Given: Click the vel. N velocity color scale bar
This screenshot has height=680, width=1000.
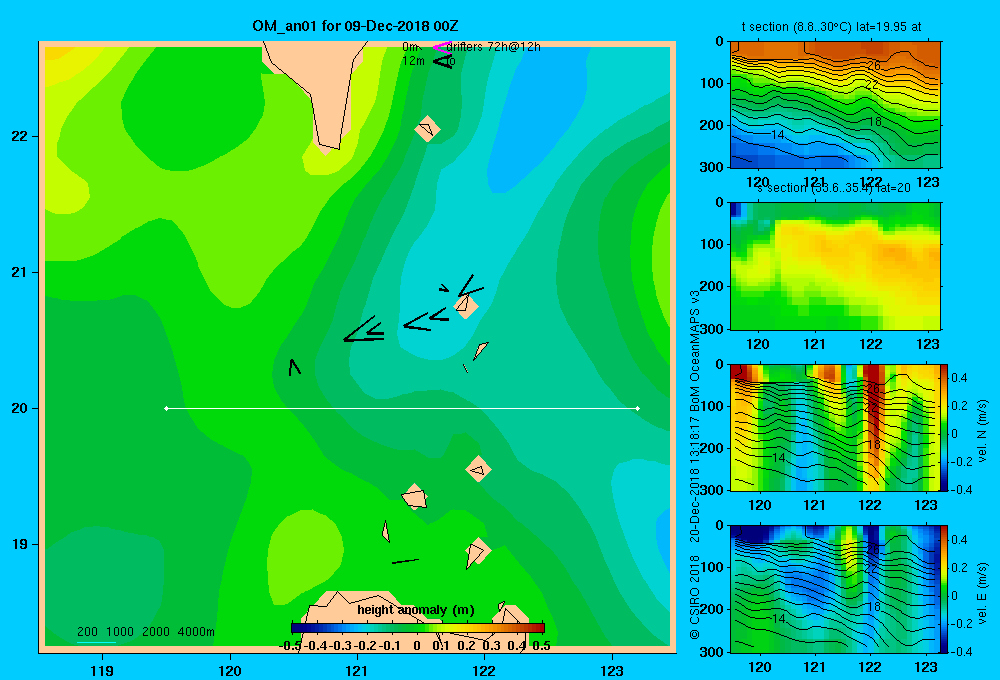Looking at the screenshot, I should [x=944, y=427].
